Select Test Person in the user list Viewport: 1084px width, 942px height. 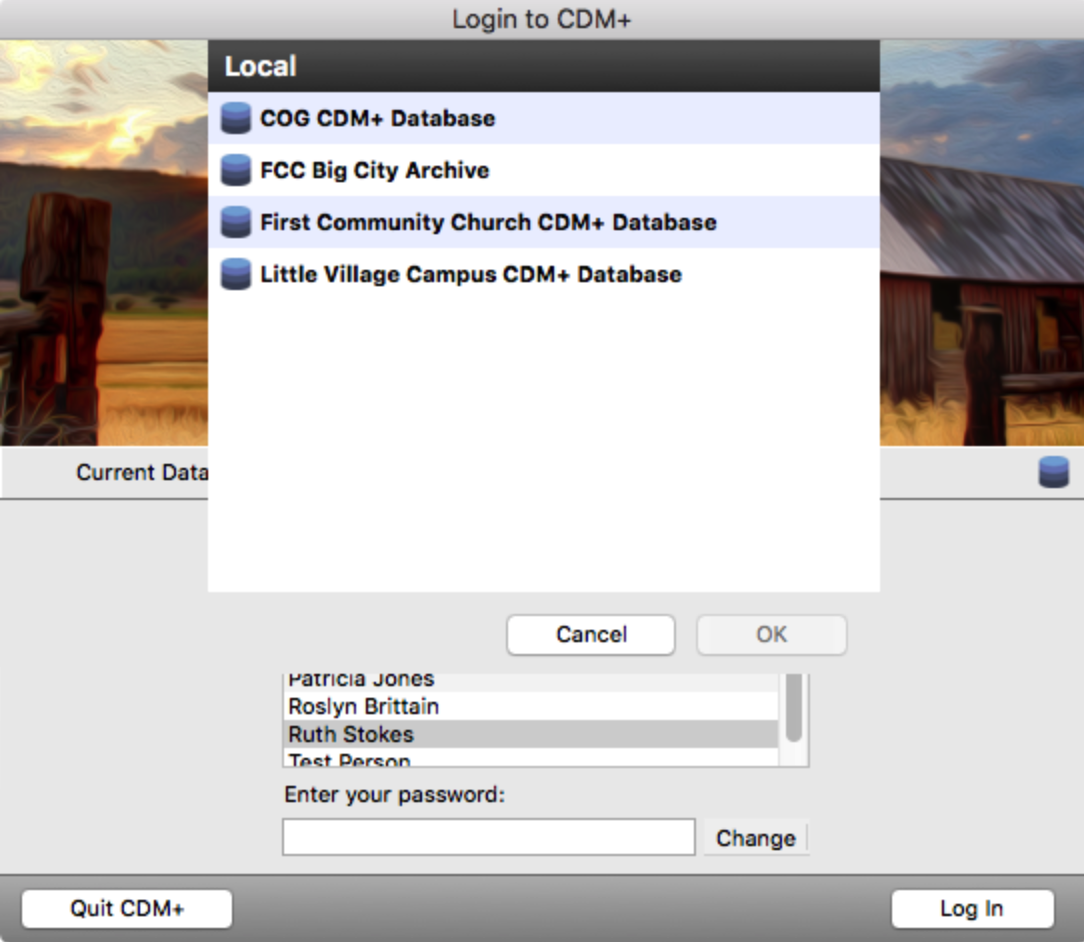point(349,761)
